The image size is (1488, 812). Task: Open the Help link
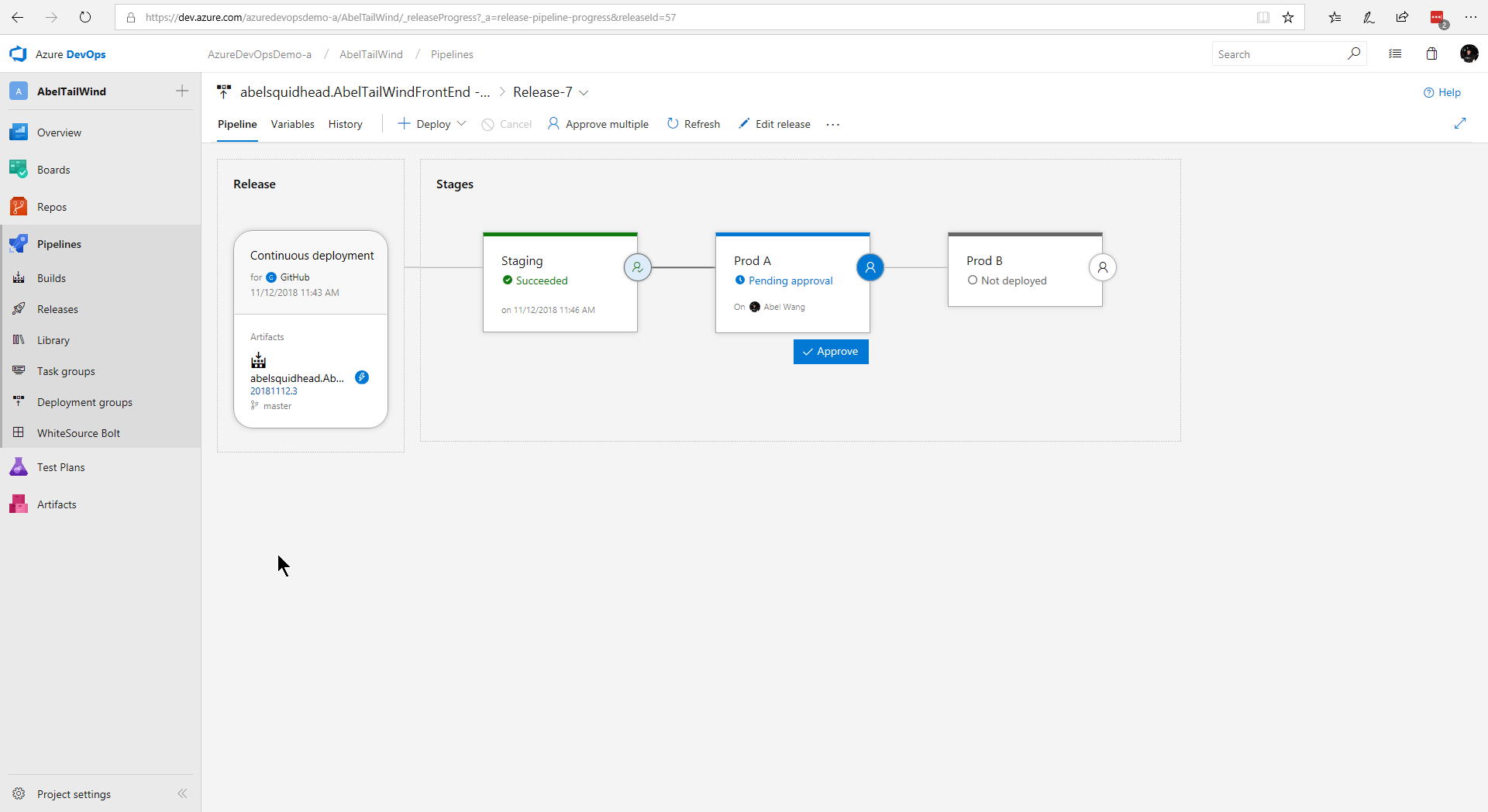pos(1442,92)
